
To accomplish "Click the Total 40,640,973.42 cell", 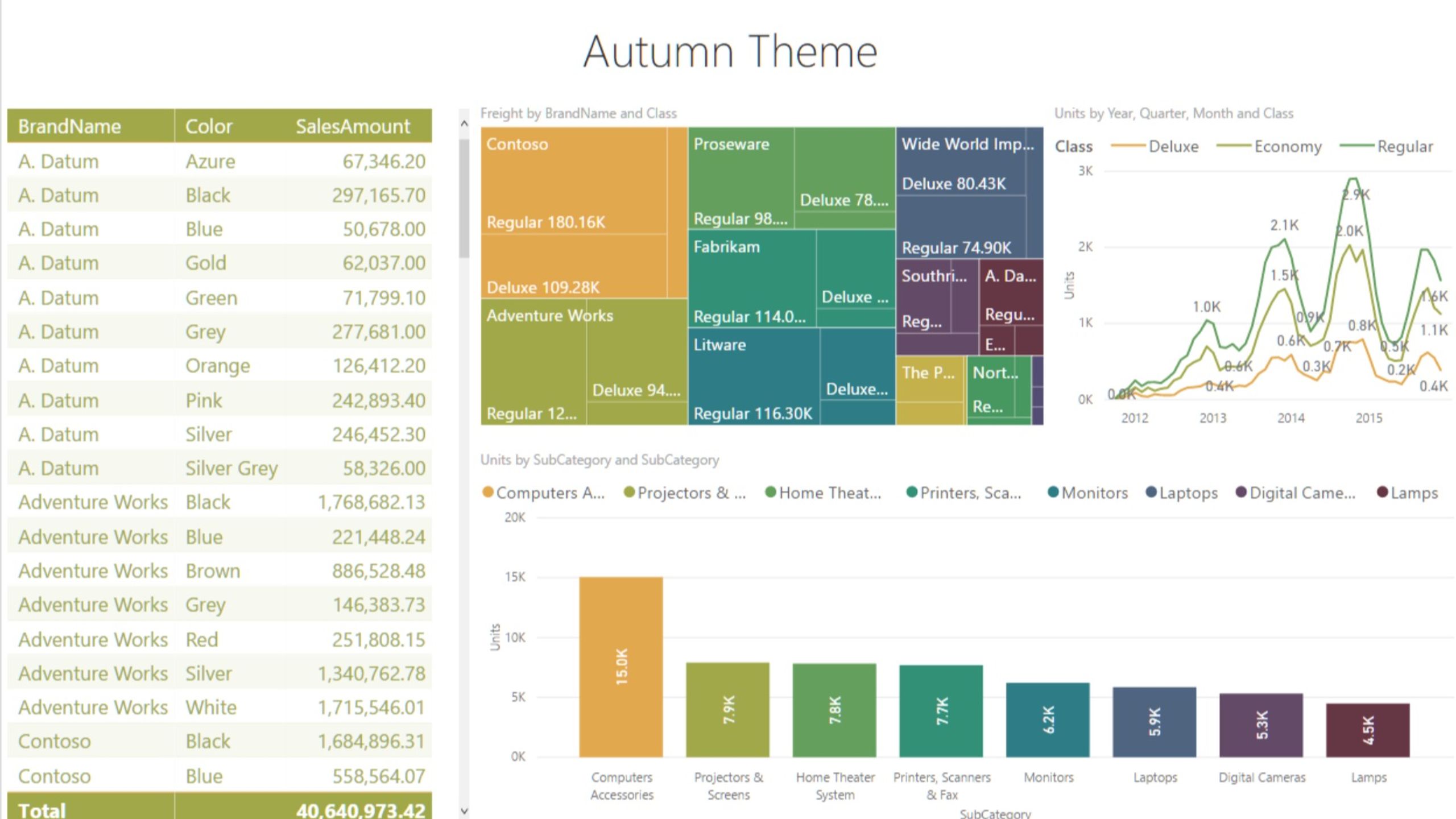I will pyautogui.click(x=361, y=810).
